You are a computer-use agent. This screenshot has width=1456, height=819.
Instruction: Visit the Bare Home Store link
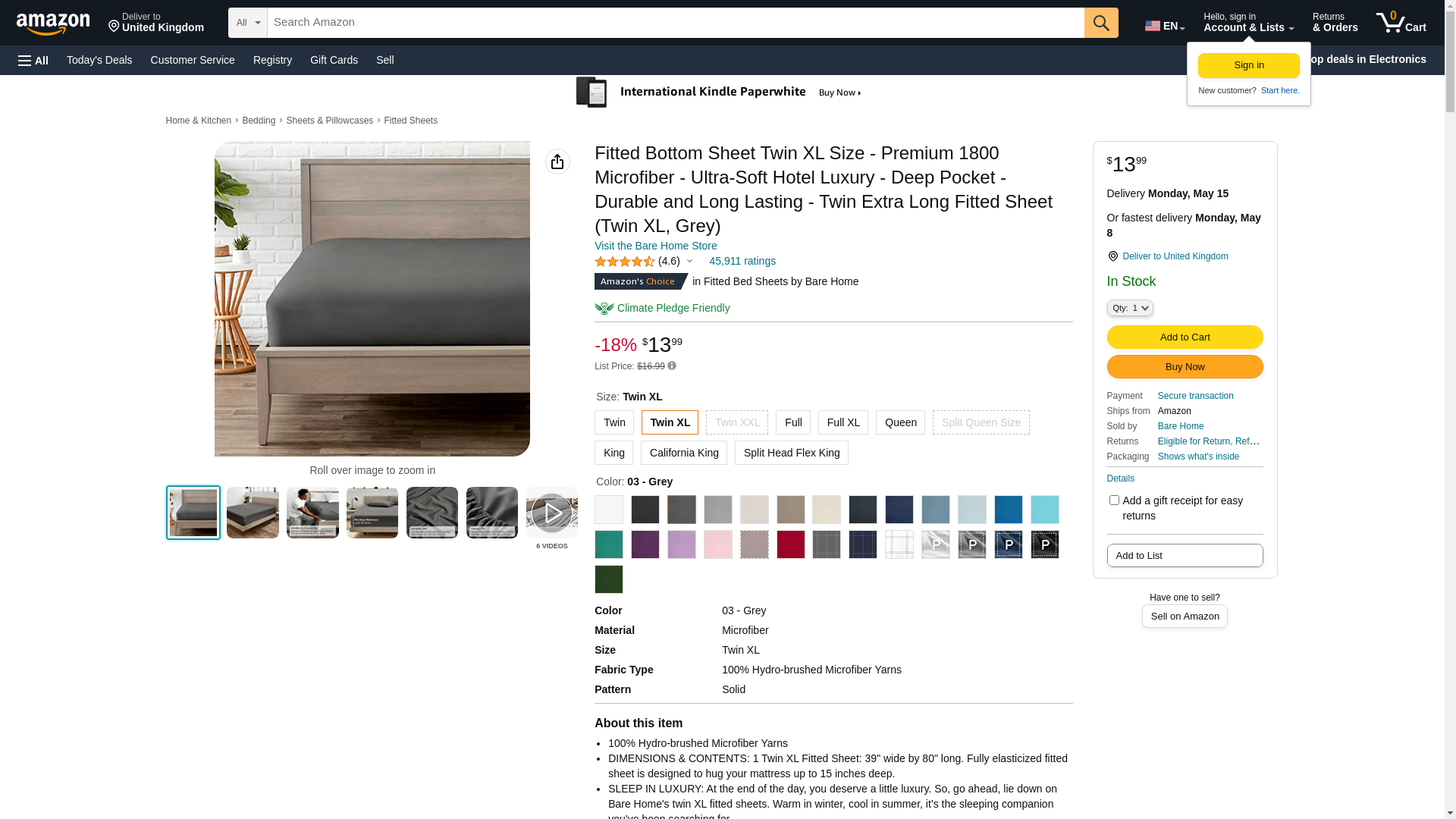click(655, 246)
